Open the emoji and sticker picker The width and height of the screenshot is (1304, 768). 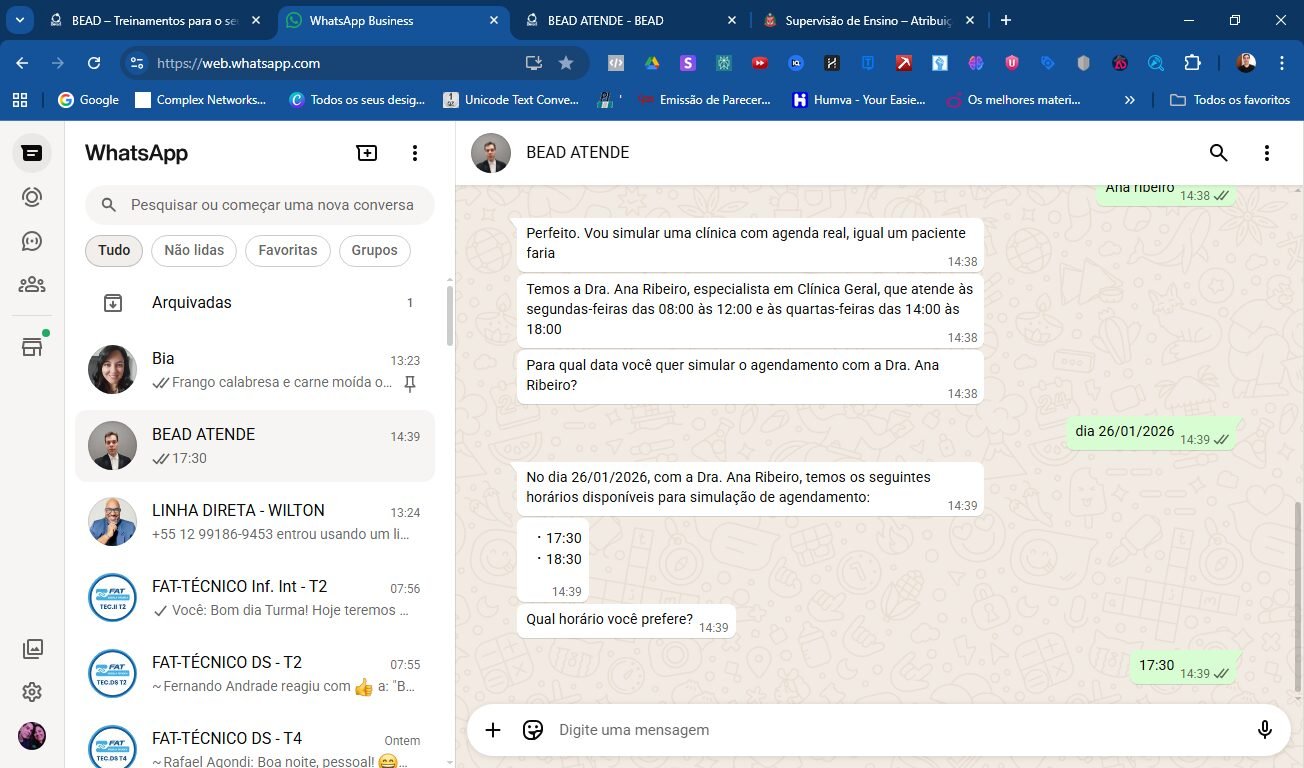click(533, 730)
